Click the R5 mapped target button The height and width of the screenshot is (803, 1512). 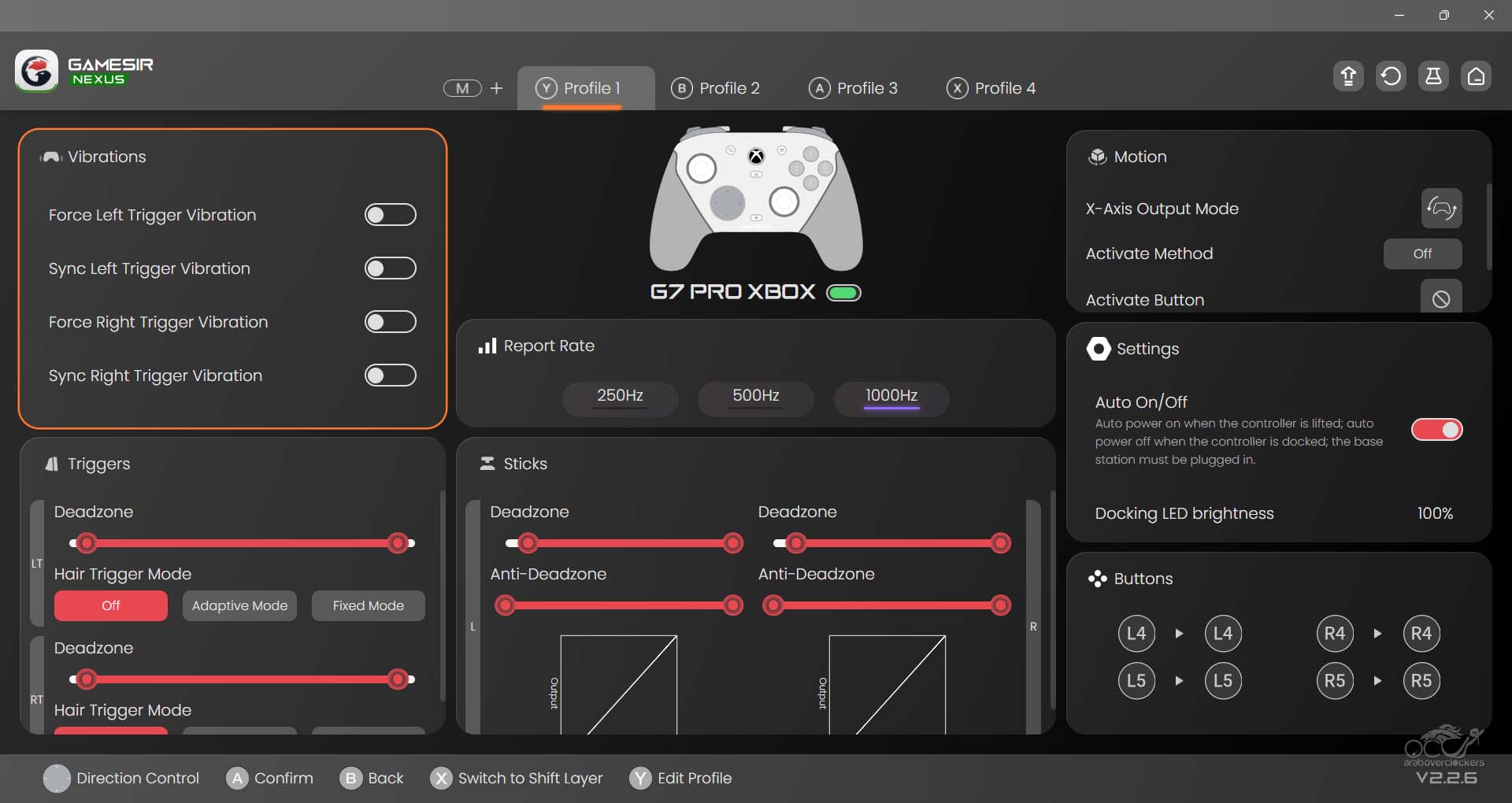coord(1421,681)
